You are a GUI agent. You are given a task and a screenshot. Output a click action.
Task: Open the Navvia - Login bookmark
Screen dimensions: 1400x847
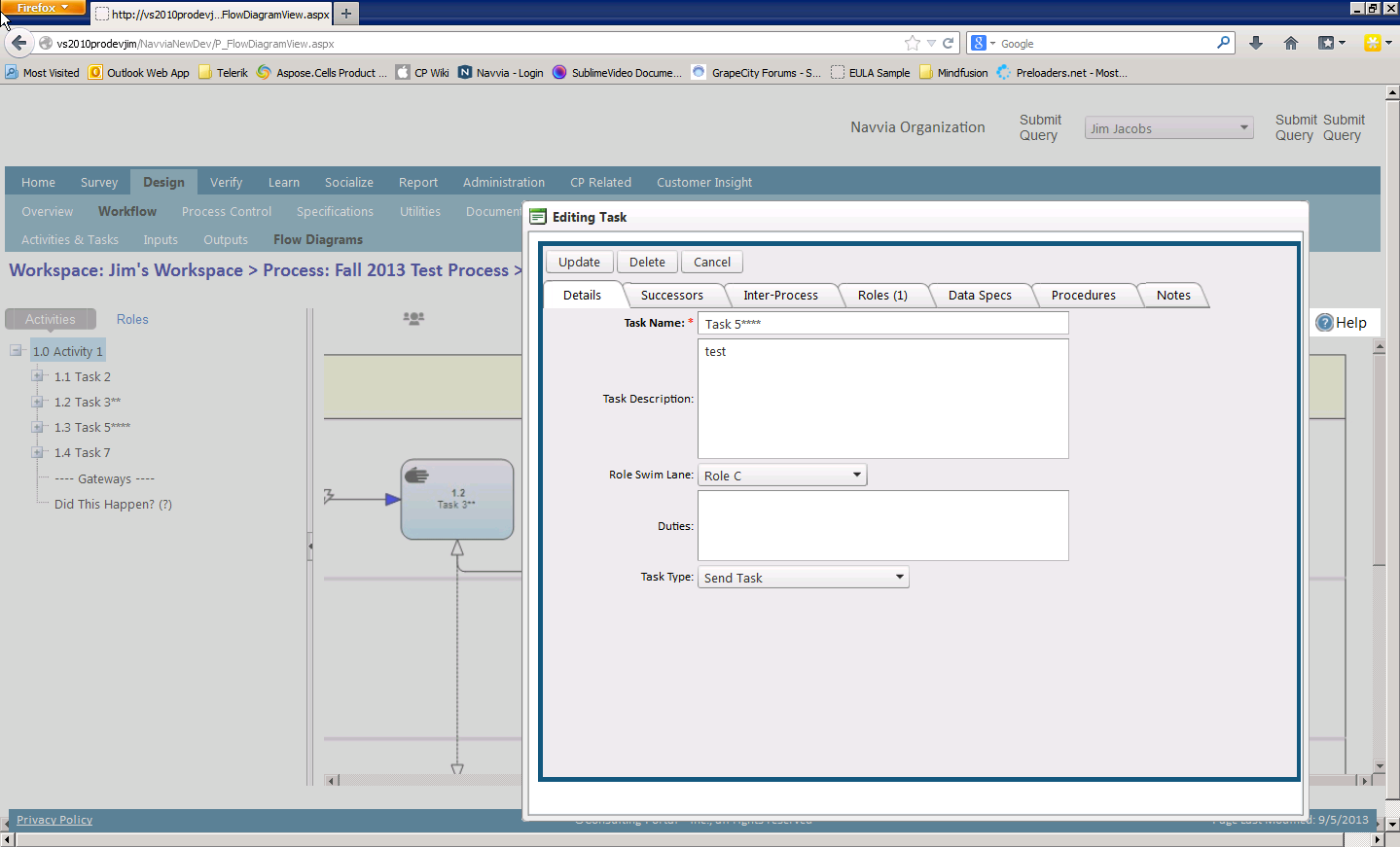[501, 73]
